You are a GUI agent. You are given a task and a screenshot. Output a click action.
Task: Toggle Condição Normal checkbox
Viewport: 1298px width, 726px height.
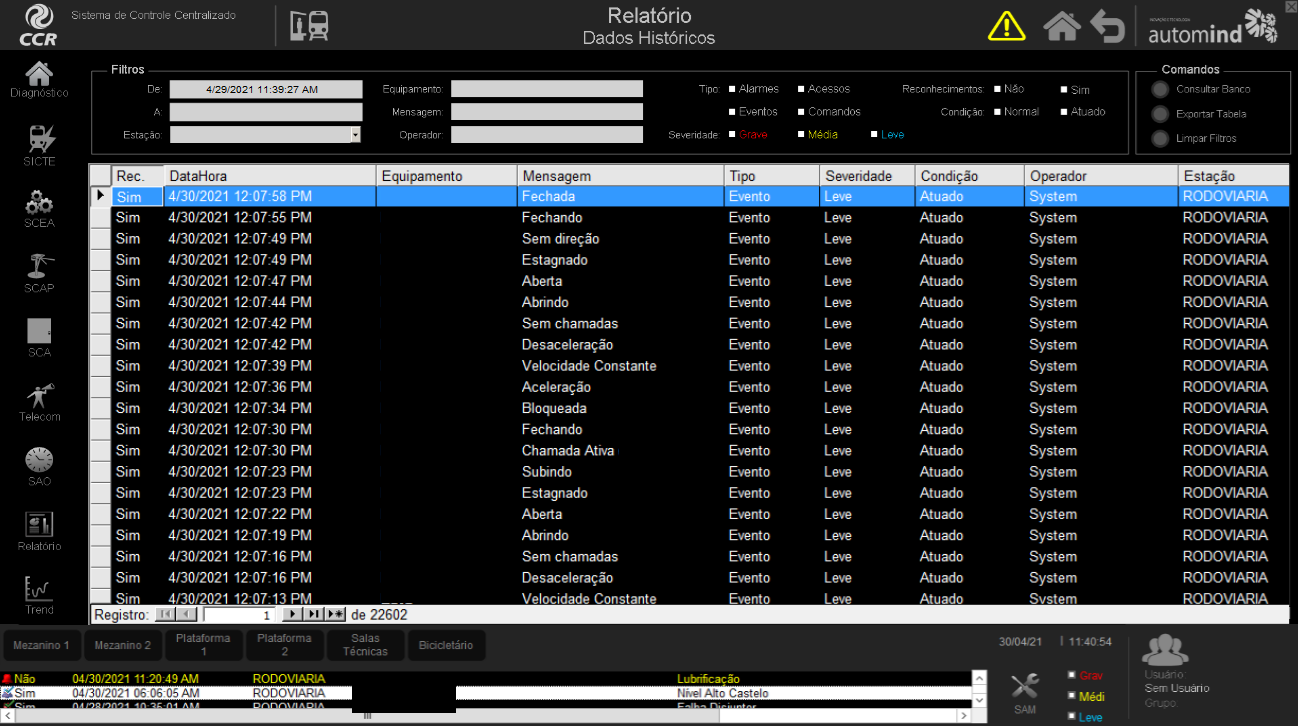[997, 112]
